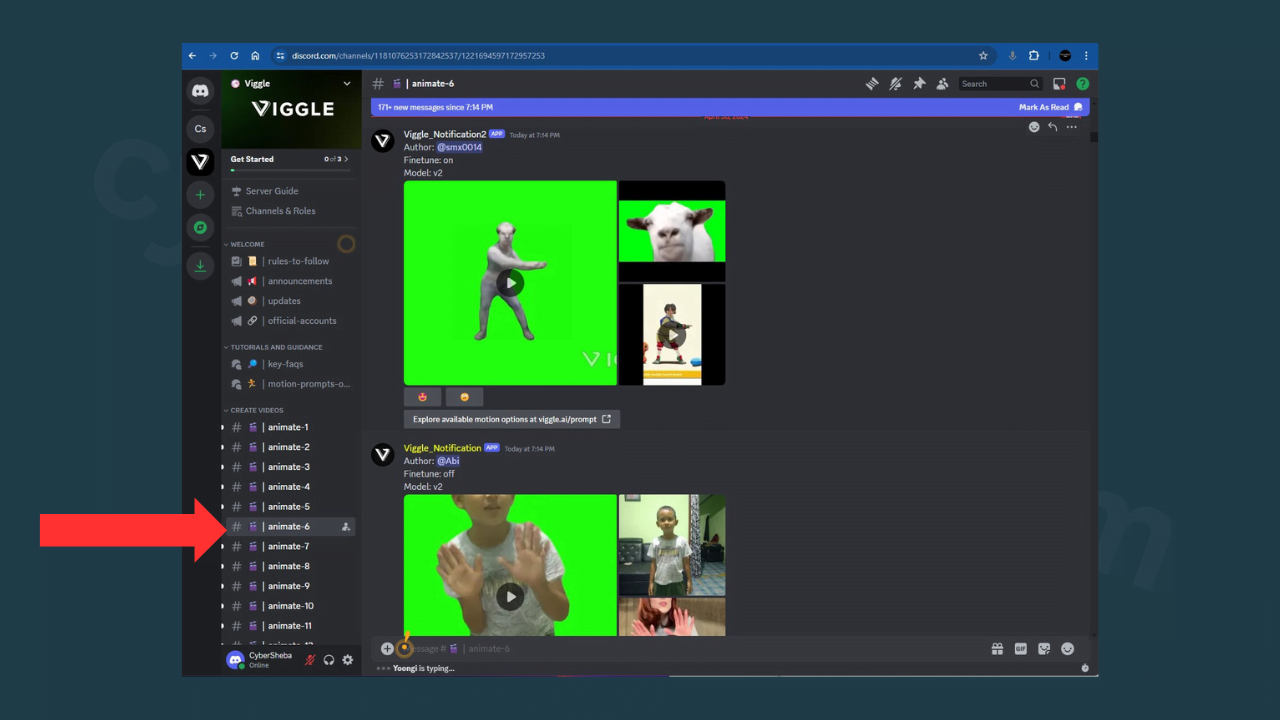Click Download Apps icon in server rail
Viewport: 1280px width, 720px height.
click(200, 265)
